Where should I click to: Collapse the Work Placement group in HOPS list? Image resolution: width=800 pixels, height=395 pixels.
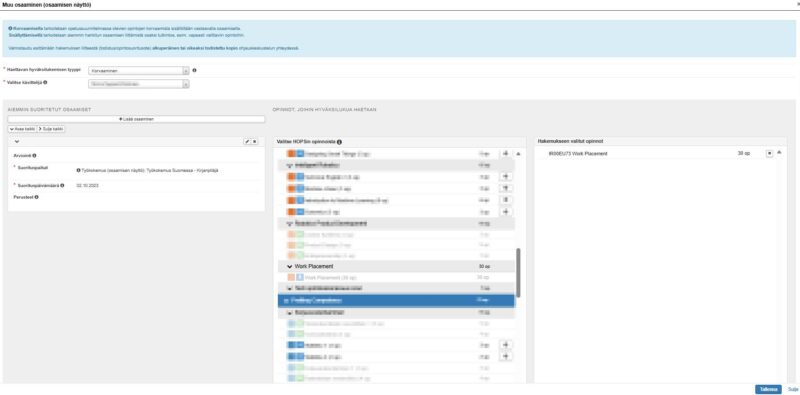[x=290, y=266]
